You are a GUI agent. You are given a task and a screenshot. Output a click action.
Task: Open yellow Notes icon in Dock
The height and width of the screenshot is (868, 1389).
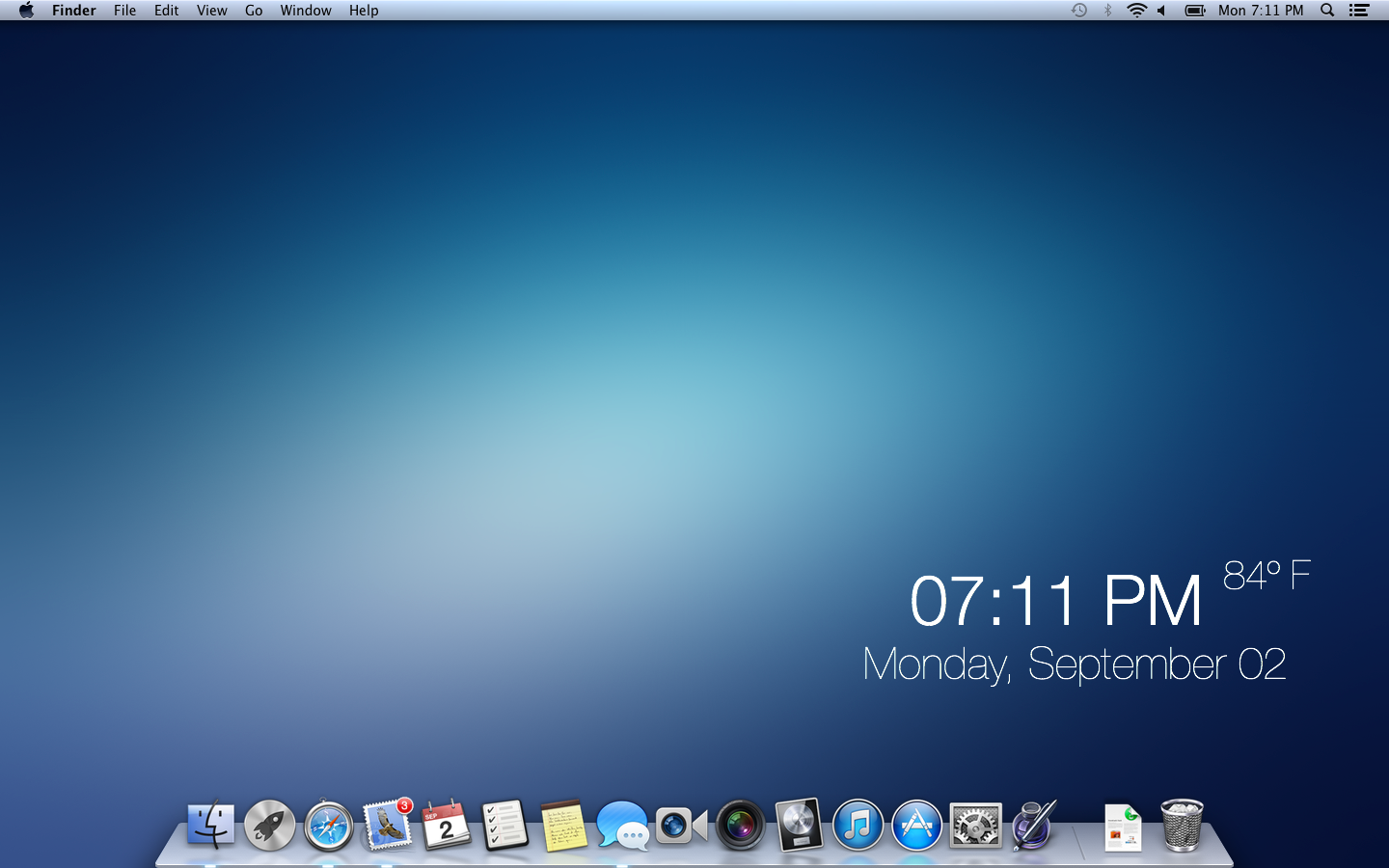564,826
